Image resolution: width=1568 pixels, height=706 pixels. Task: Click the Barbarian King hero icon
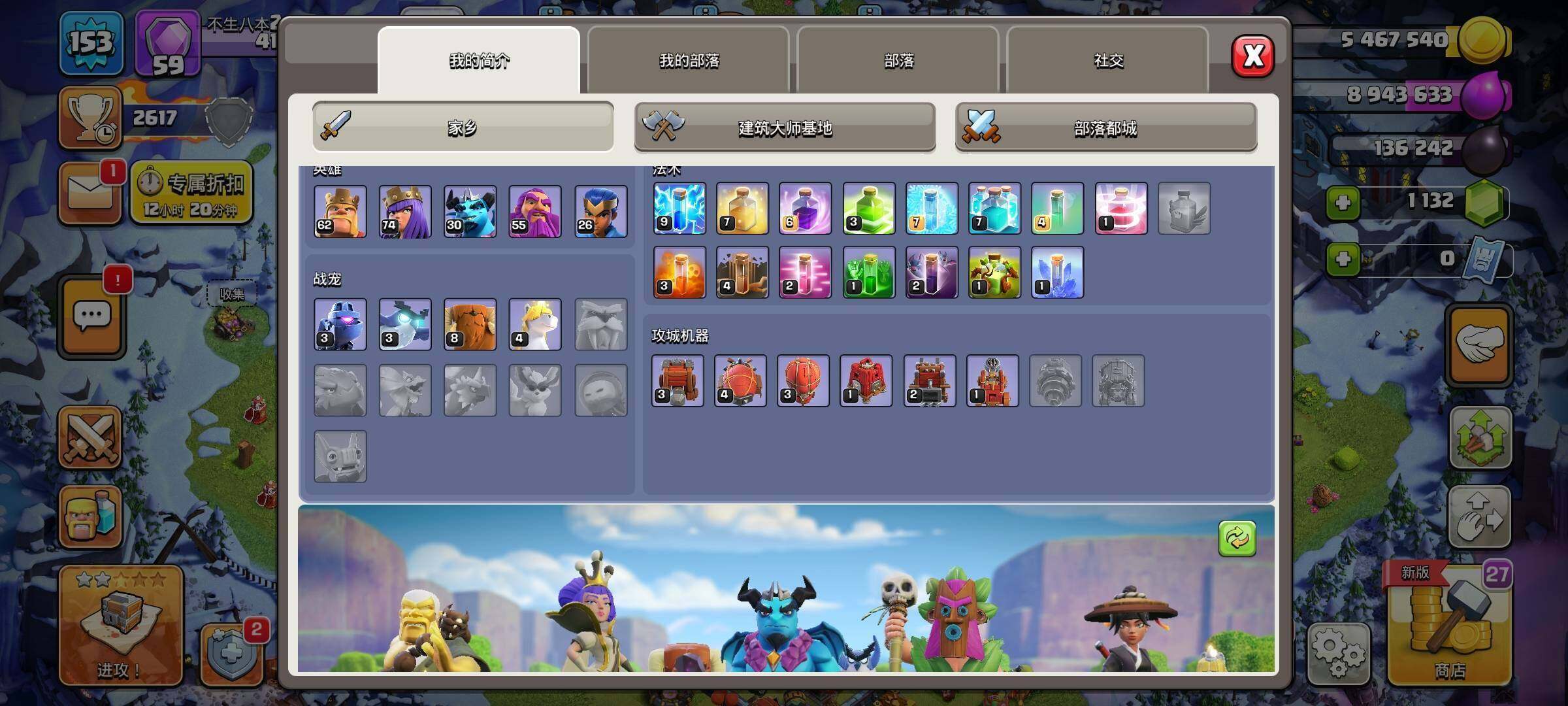coord(340,211)
